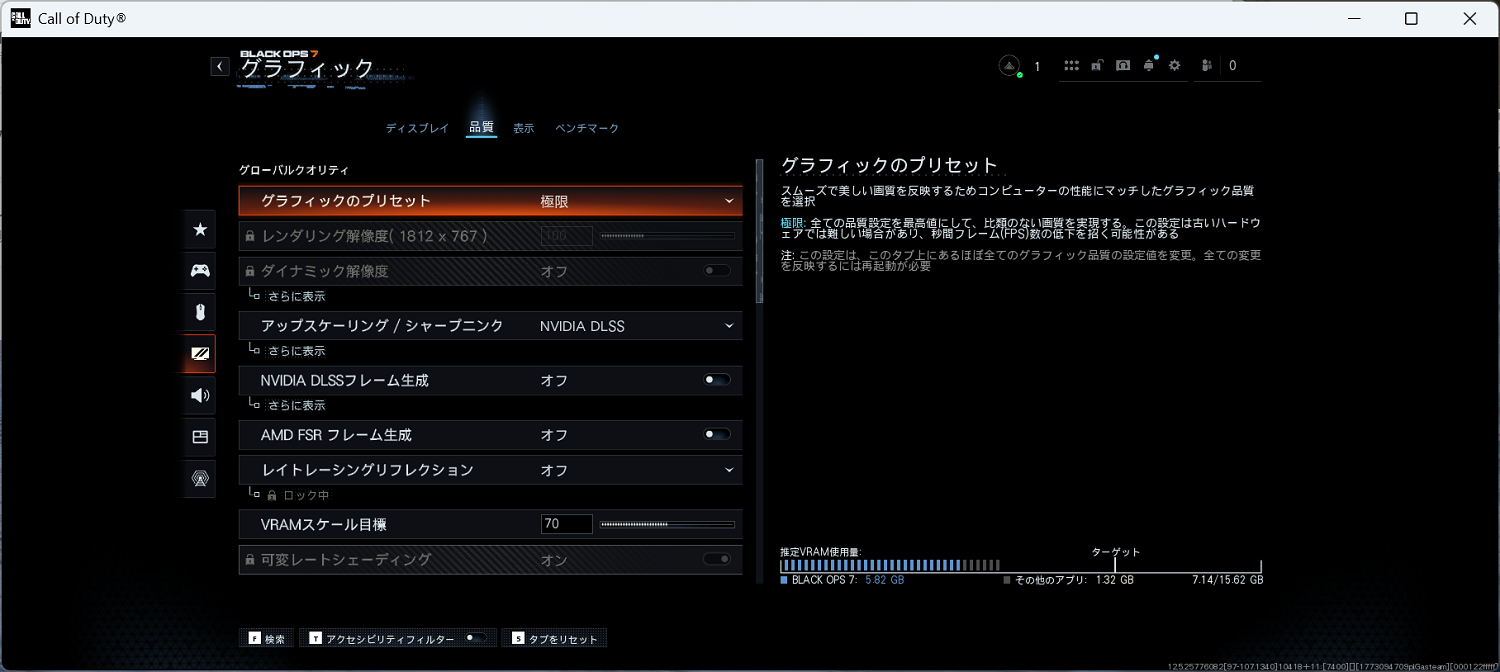Viewport: 1500px width, 672px height.
Task: Toggle the アクセシビリティフィルター switch
Action: point(477,638)
